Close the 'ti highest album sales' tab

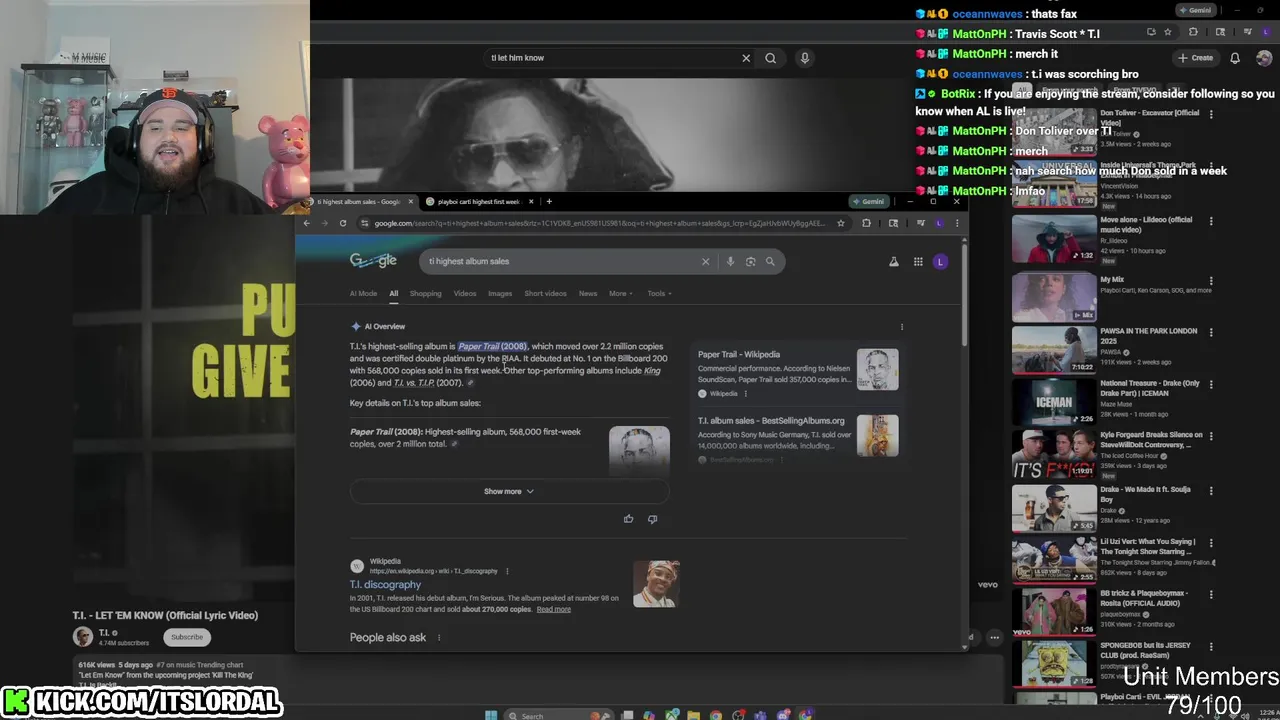click(410, 201)
